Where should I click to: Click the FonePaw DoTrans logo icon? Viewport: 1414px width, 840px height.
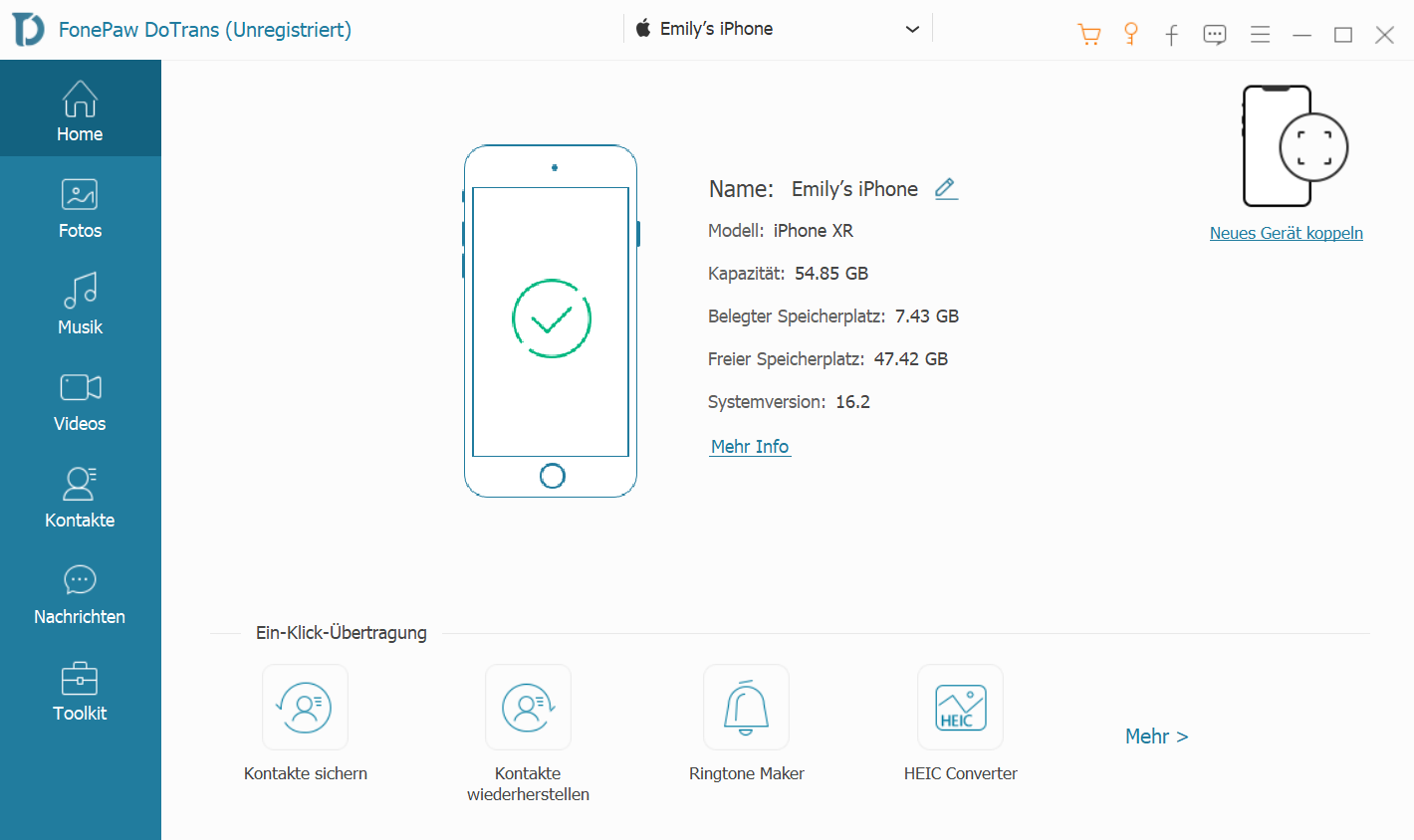(28, 29)
